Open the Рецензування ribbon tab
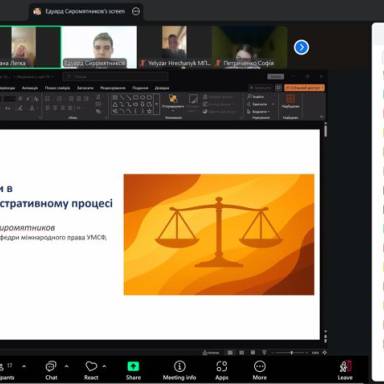 pos(113,88)
